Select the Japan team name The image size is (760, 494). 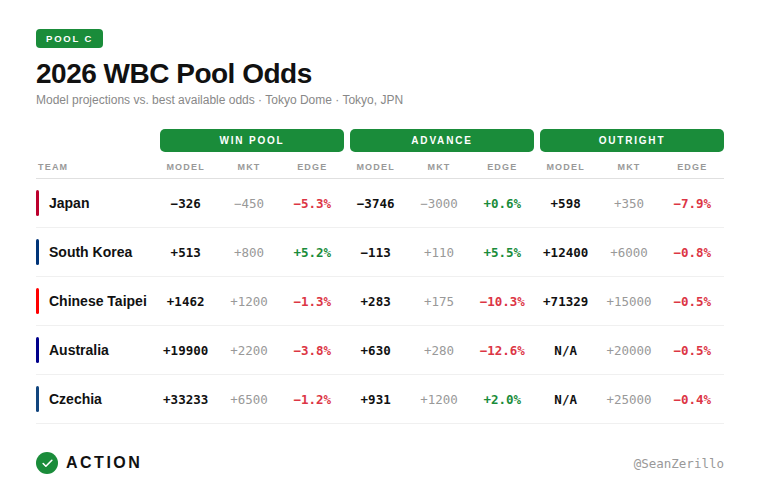69,203
